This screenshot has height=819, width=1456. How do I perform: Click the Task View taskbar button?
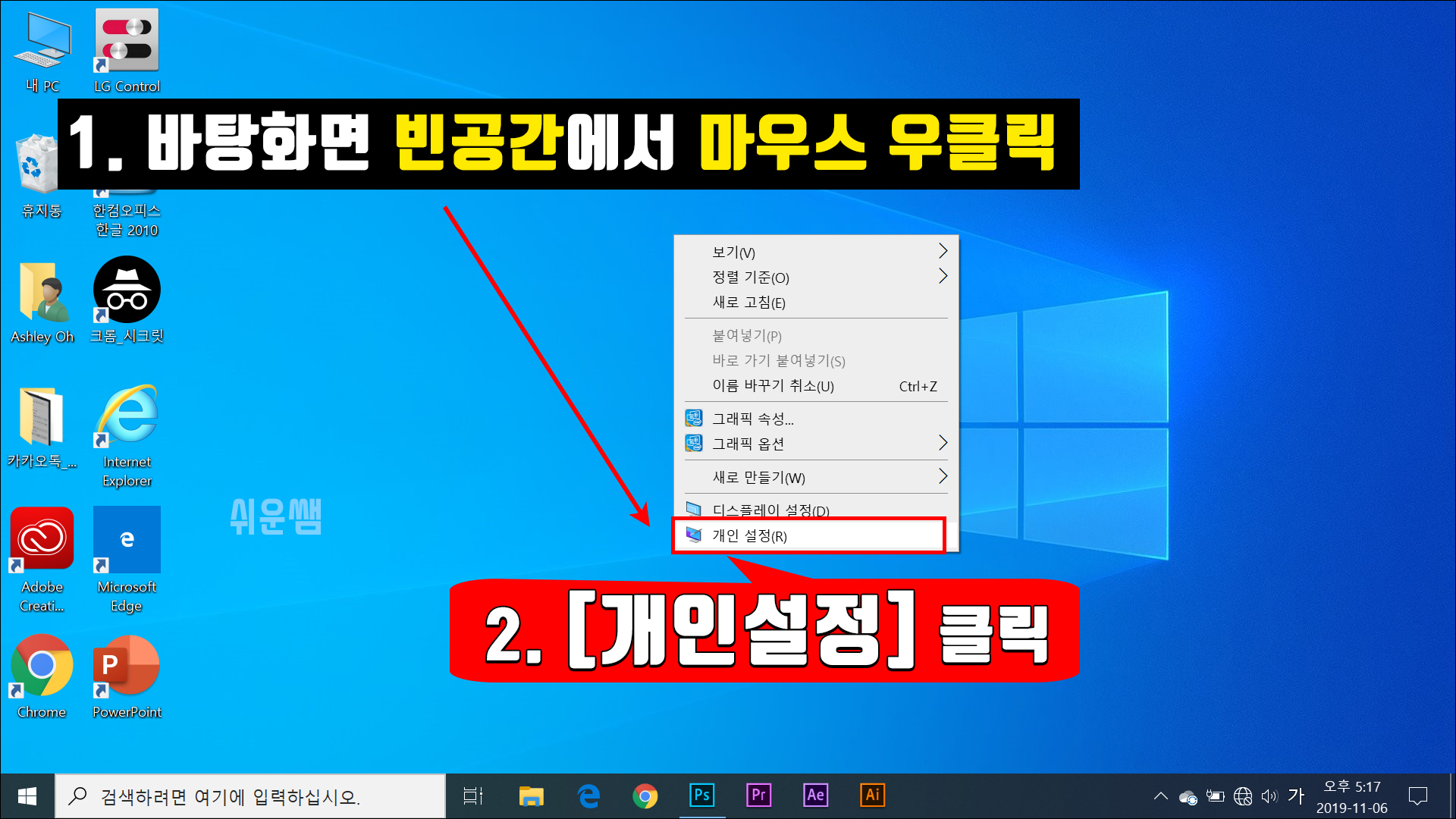tap(473, 796)
